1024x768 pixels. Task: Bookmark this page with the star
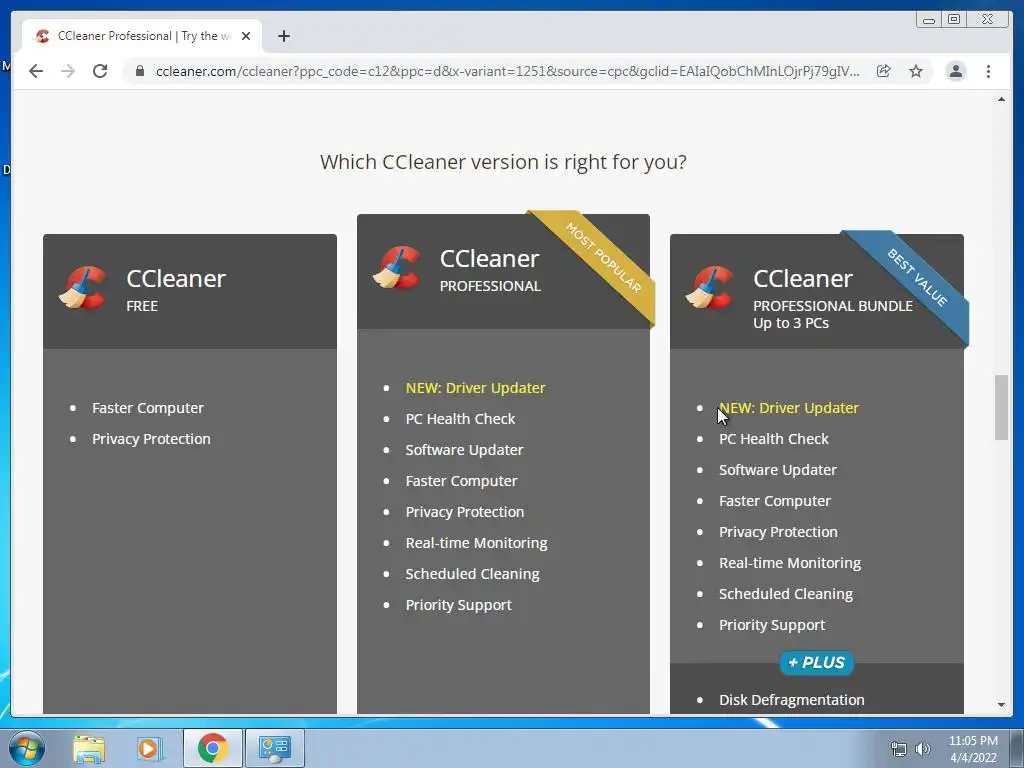coord(916,71)
